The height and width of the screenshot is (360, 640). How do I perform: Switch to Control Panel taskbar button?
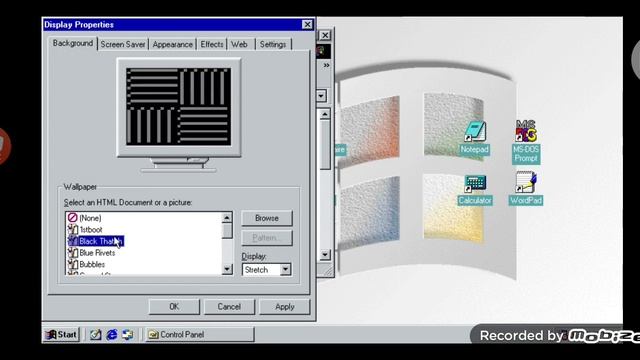coord(200,335)
